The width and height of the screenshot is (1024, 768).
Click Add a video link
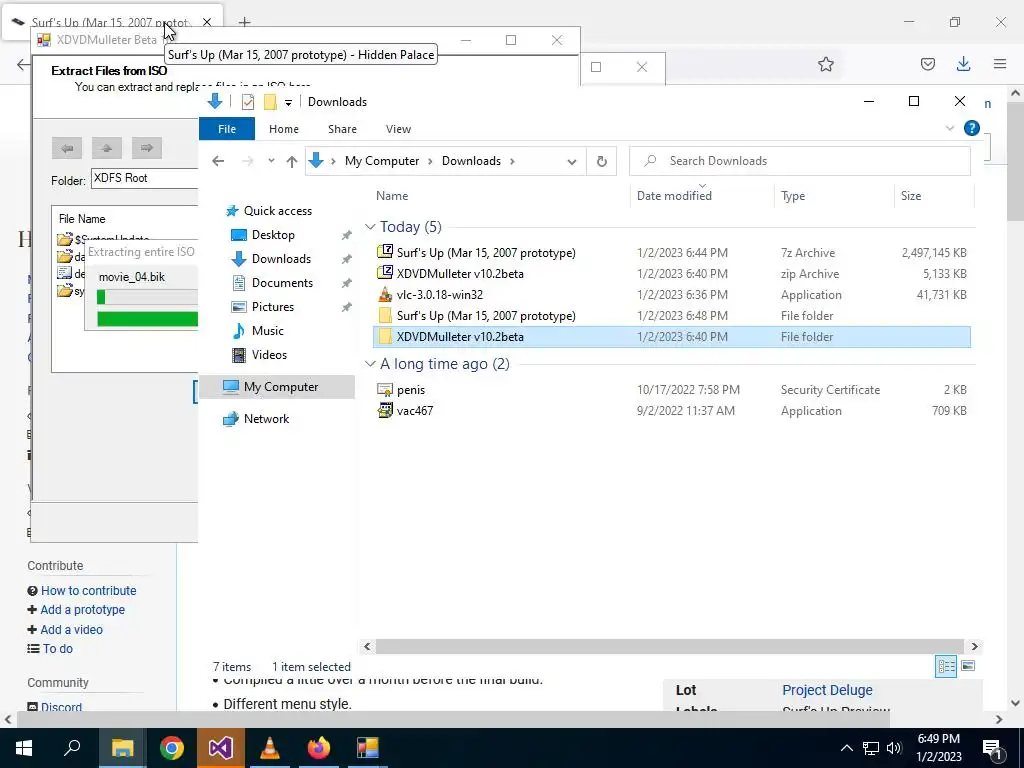click(x=71, y=630)
